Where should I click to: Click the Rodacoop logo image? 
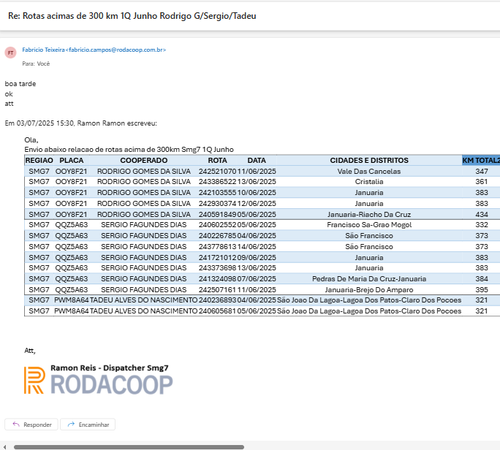[98, 380]
